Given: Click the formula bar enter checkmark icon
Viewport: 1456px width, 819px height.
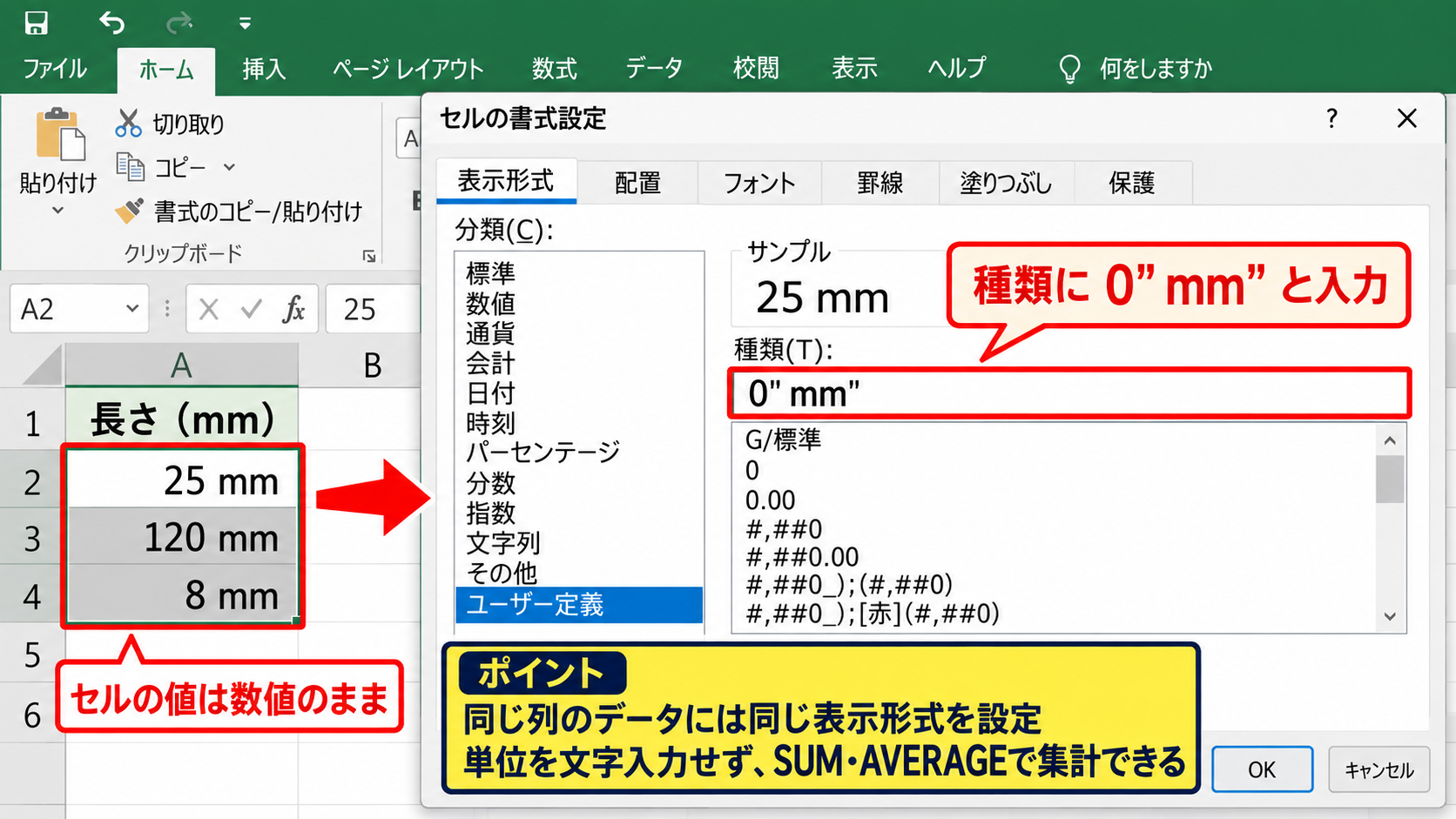Looking at the screenshot, I should point(252,309).
